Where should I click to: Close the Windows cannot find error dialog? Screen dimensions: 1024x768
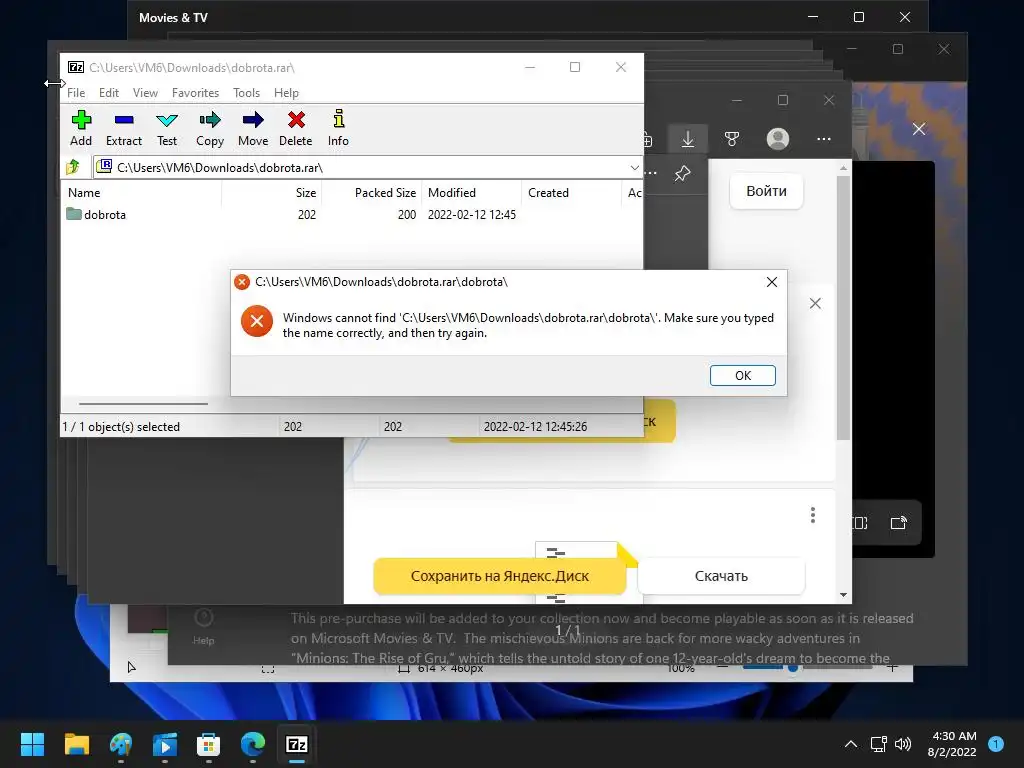coord(771,282)
